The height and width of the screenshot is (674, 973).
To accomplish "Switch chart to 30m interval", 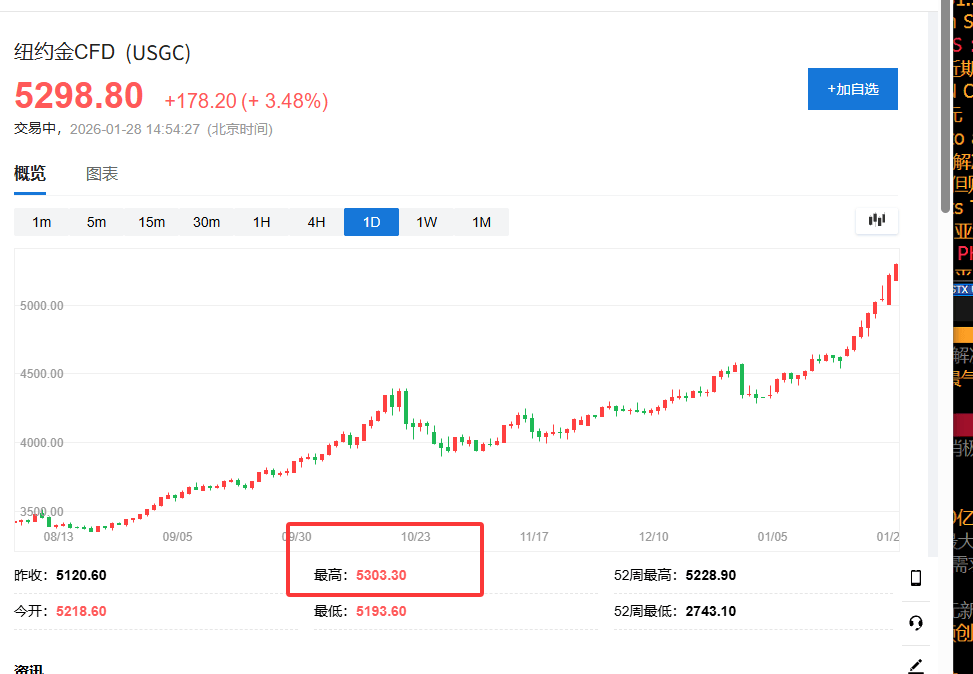I will tap(206, 222).
